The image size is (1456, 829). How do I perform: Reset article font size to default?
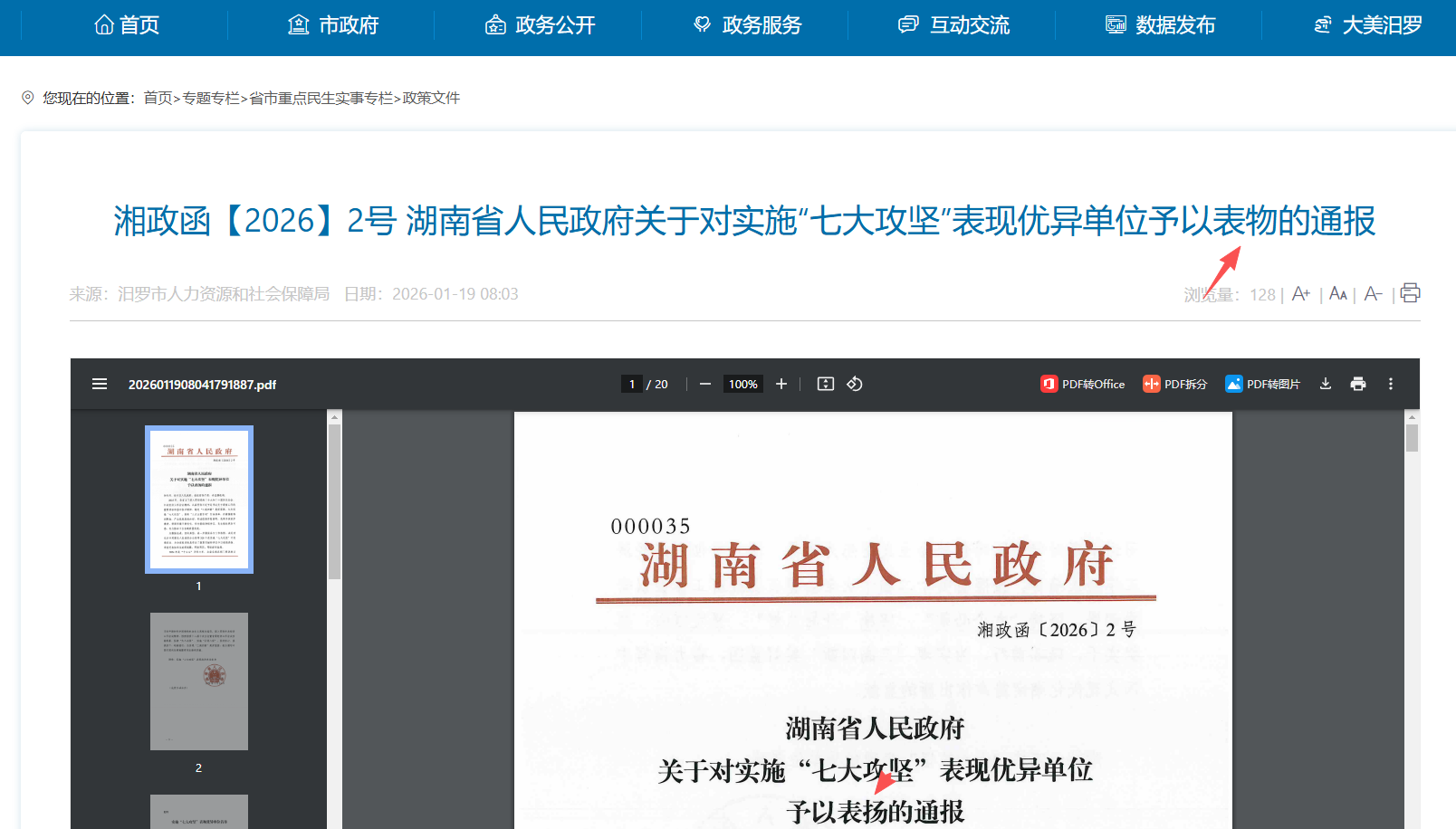point(1337,294)
